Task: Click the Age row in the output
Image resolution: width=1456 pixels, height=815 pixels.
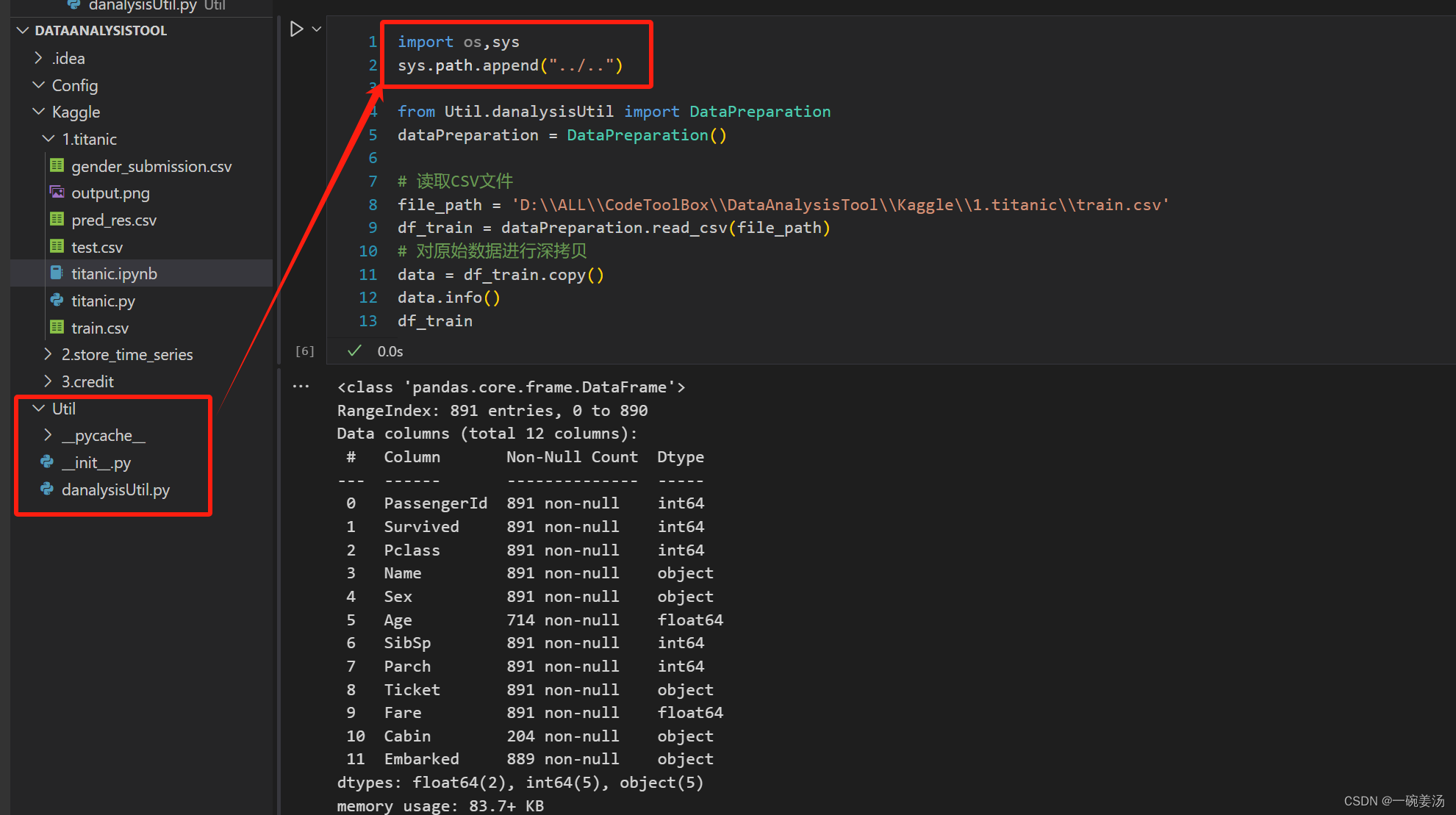Action: [534, 620]
